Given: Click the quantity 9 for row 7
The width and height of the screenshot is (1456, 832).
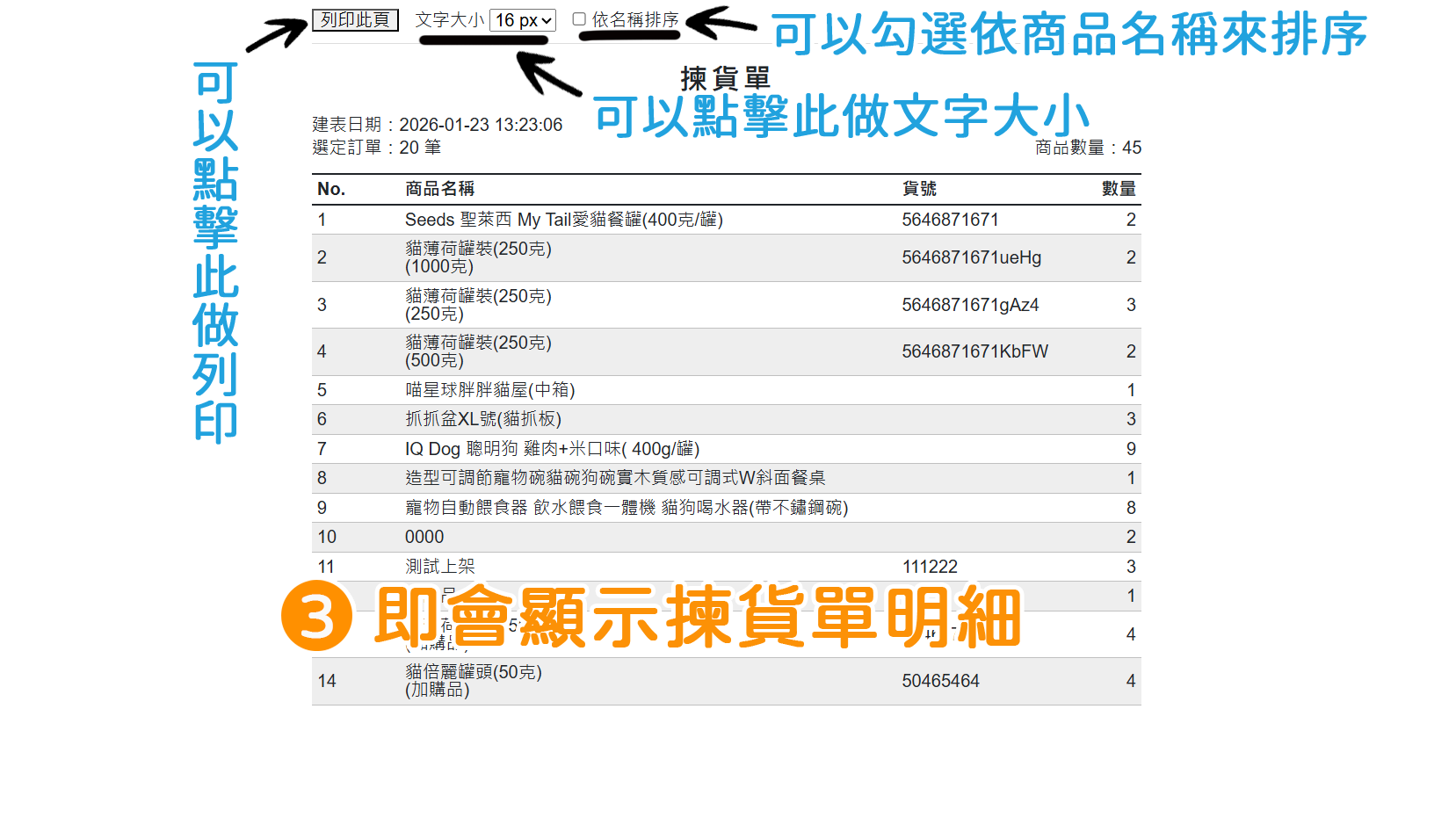Looking at the screenshot, I should (x=1130, y=448).
